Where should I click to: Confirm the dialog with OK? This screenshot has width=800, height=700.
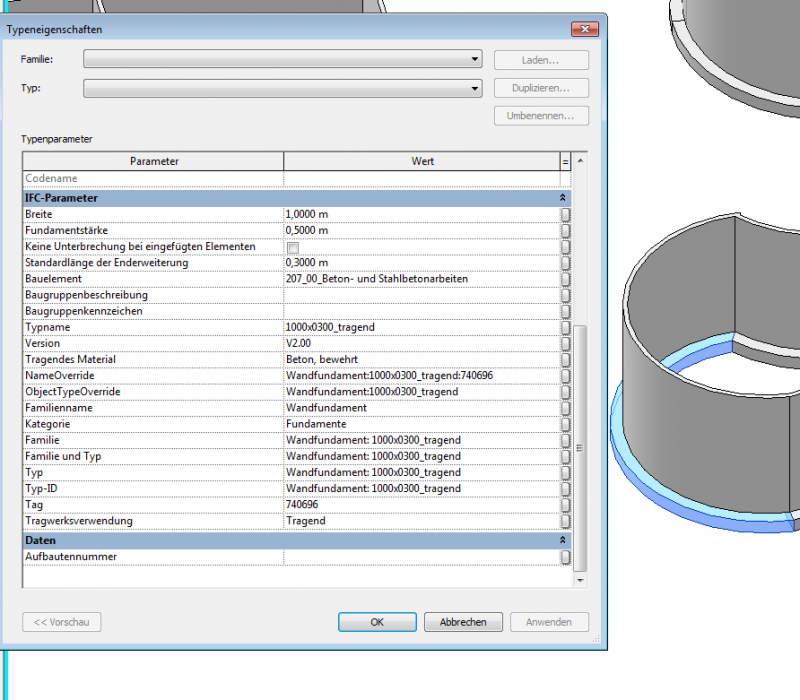[x=377, y=622]
